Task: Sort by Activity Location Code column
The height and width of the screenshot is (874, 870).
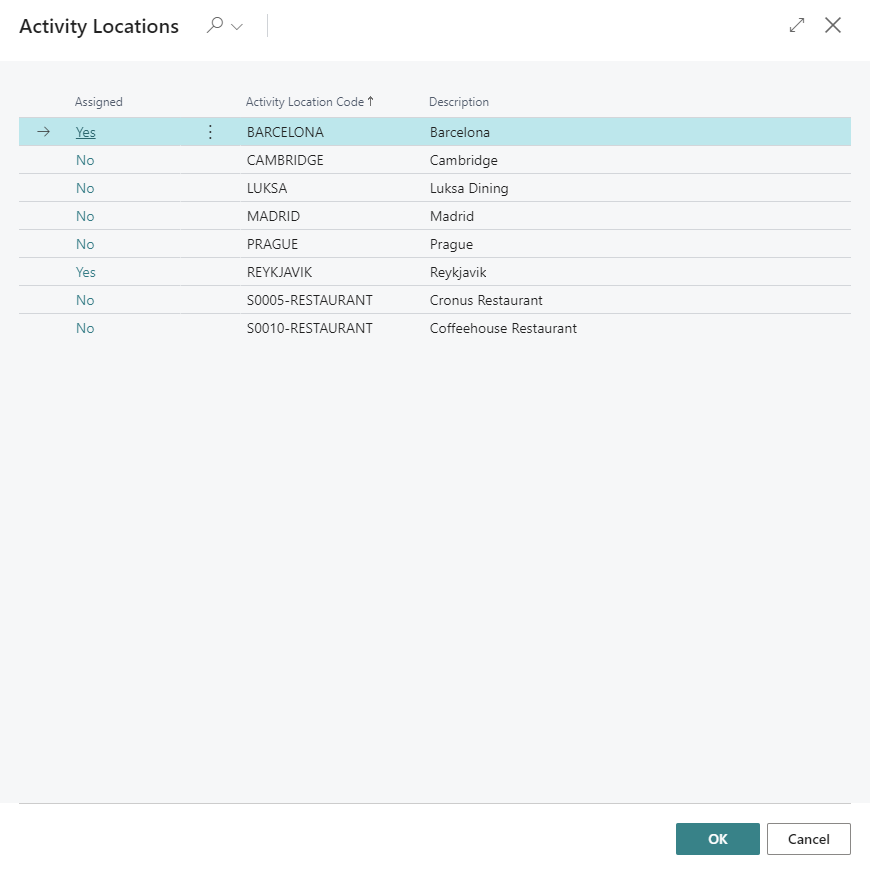Action: [305, 102]
